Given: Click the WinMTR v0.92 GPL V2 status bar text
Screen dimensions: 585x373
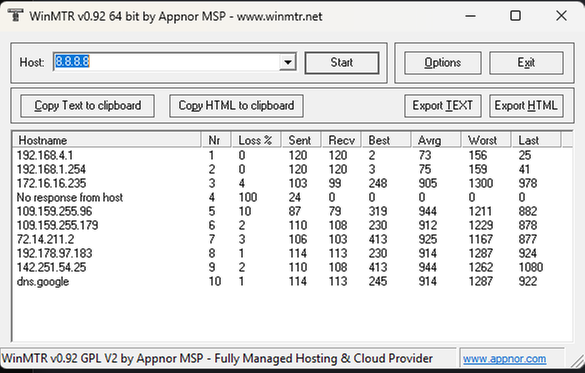Looking at the screenshot, I should pos(217,359).
